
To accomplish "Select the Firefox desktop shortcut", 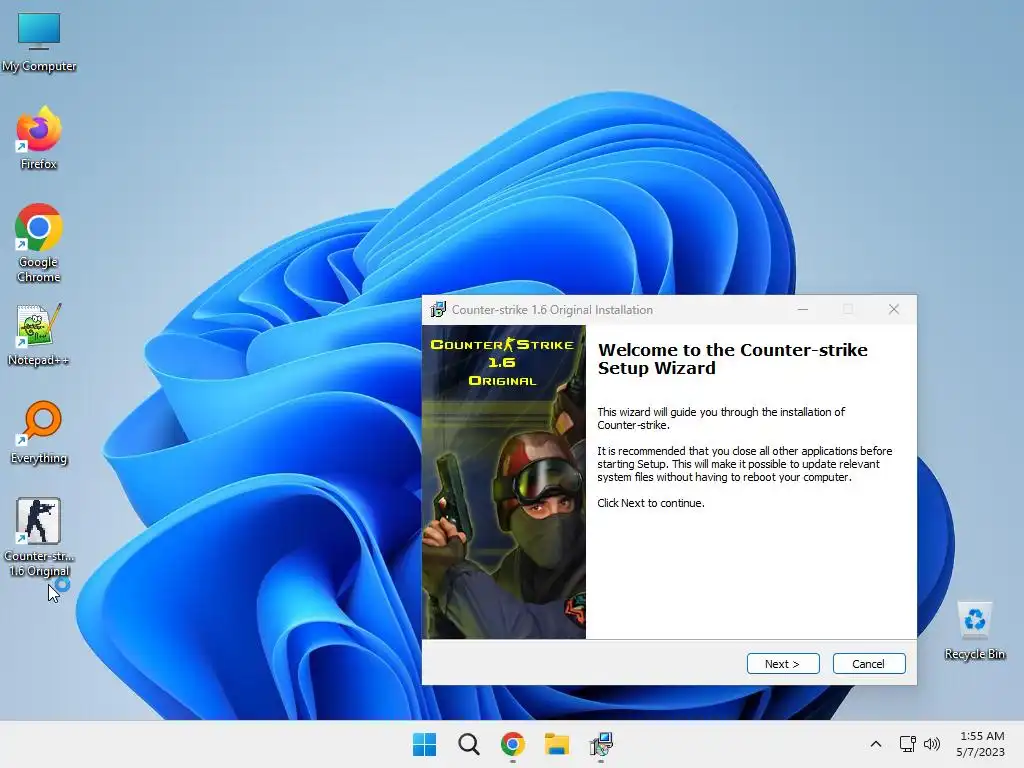I will pos(39,138).
